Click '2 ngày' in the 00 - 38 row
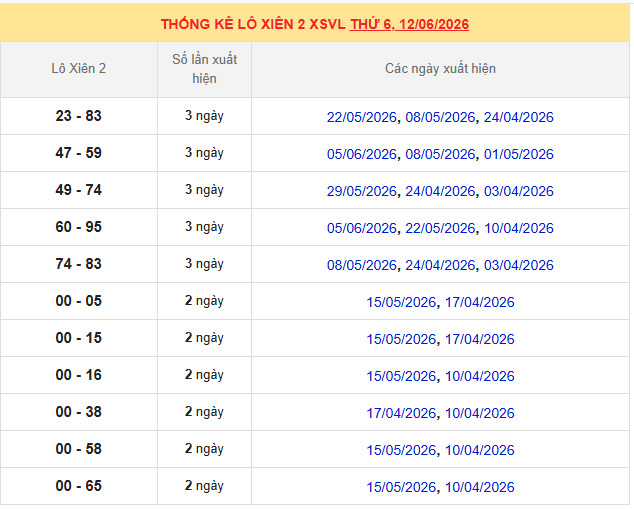634x509 pixels. click(x=204, y=412)
